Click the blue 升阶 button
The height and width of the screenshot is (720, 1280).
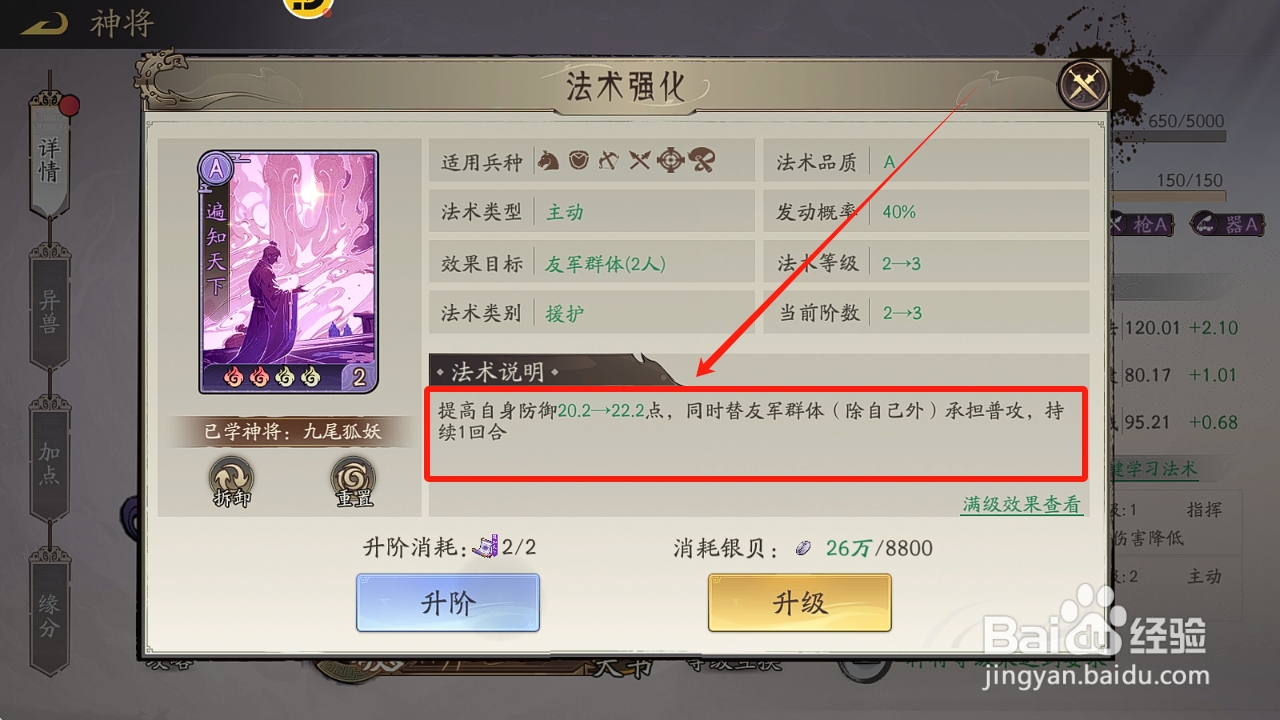tap(448, 603)
